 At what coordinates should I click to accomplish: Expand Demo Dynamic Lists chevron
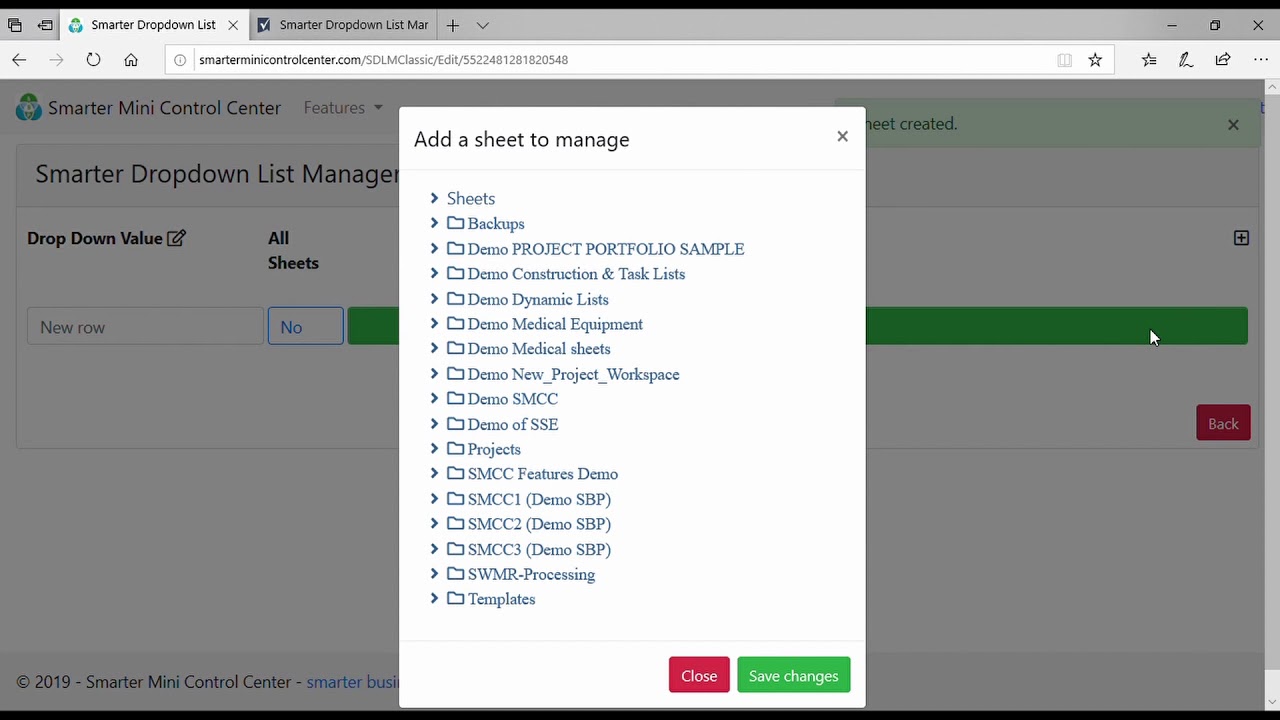click(434, 298)
